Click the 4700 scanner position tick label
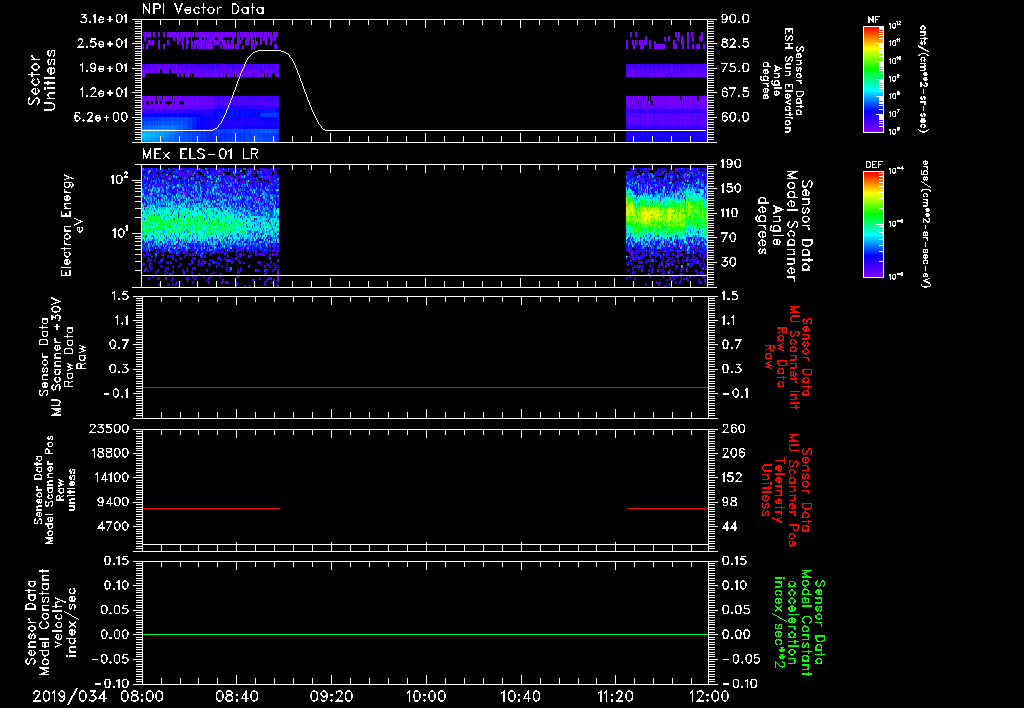The image size is (1024, 708). (x=113, y=526)
